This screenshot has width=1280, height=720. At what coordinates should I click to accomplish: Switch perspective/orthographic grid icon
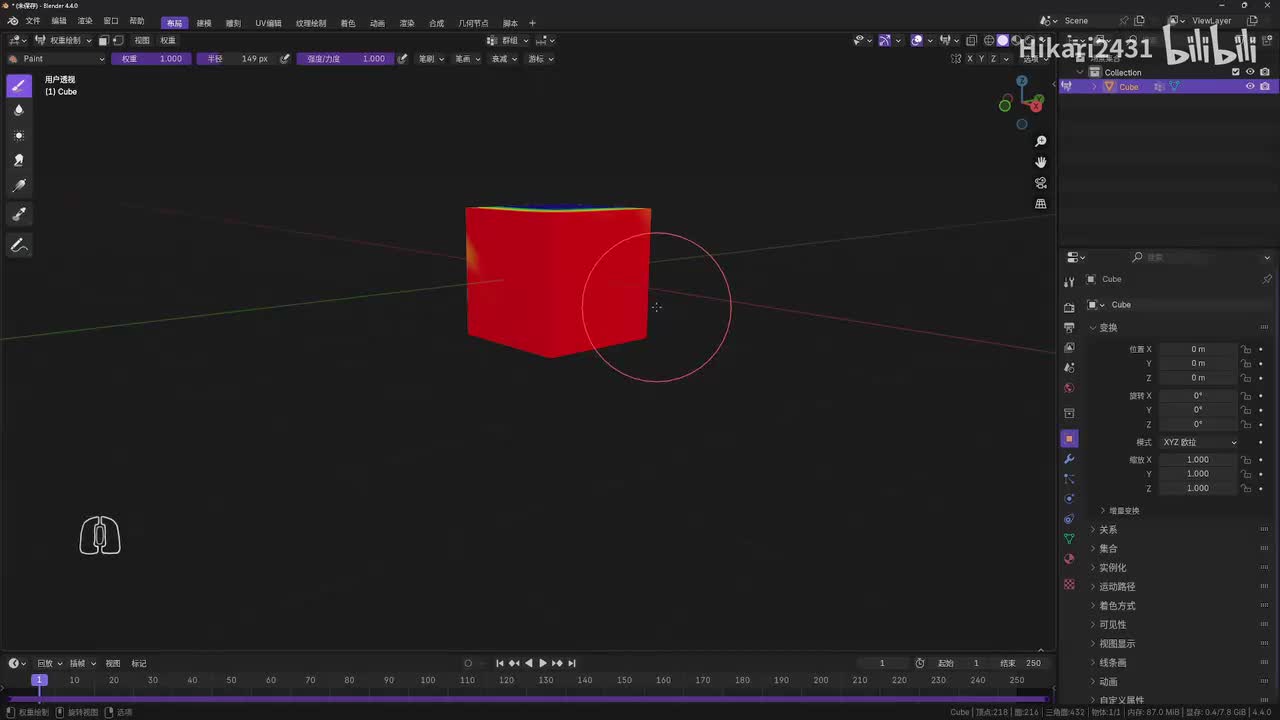pyautogui.click(x=1041, y=204)
